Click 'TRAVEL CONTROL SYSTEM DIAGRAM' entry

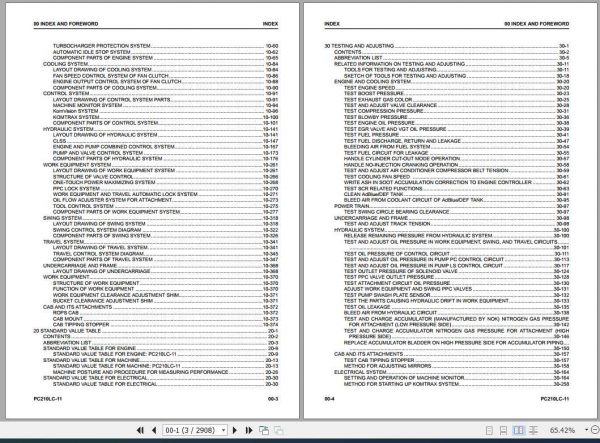[98, 254]
